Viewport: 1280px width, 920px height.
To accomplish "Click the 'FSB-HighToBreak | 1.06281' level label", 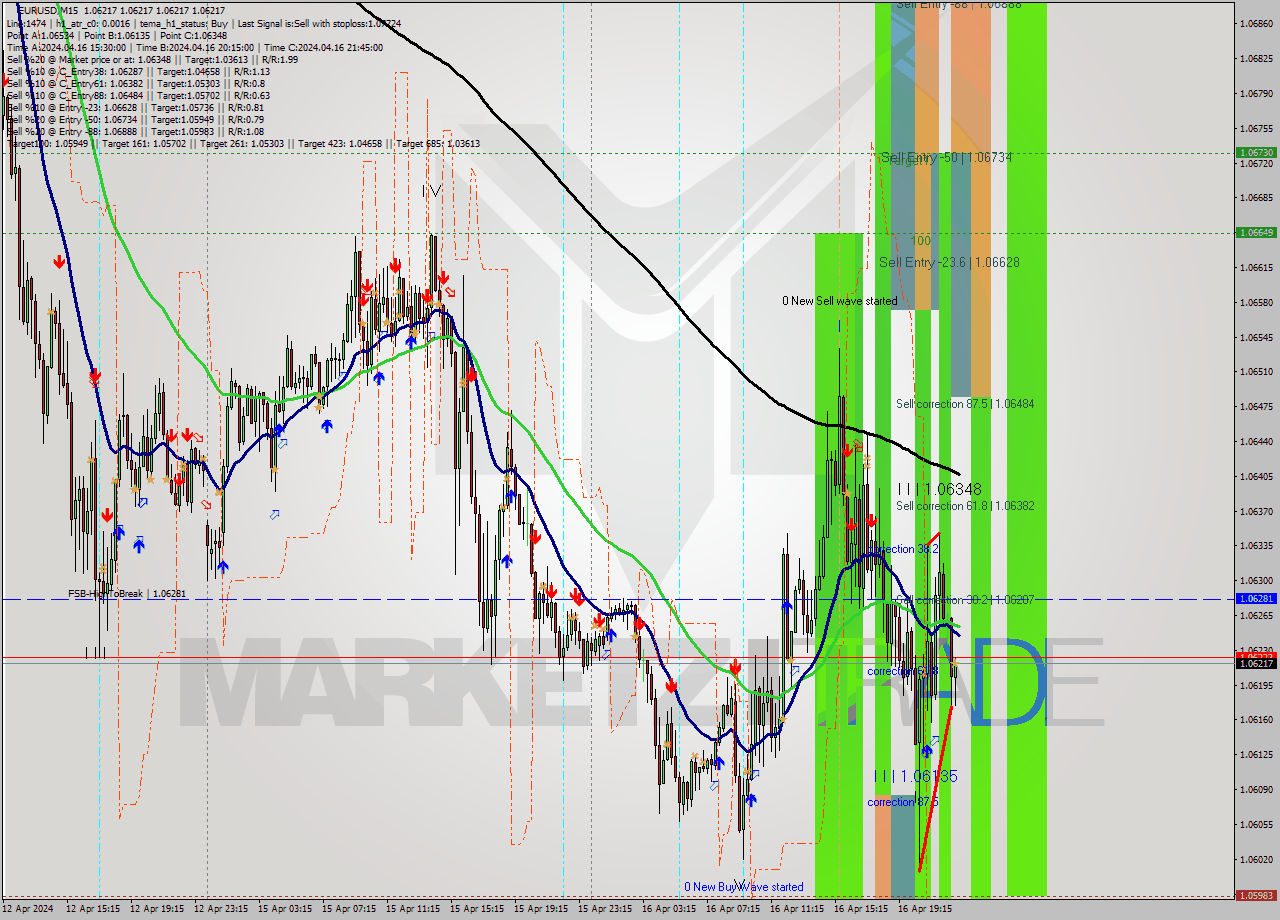I will click(x=127, y=594).
